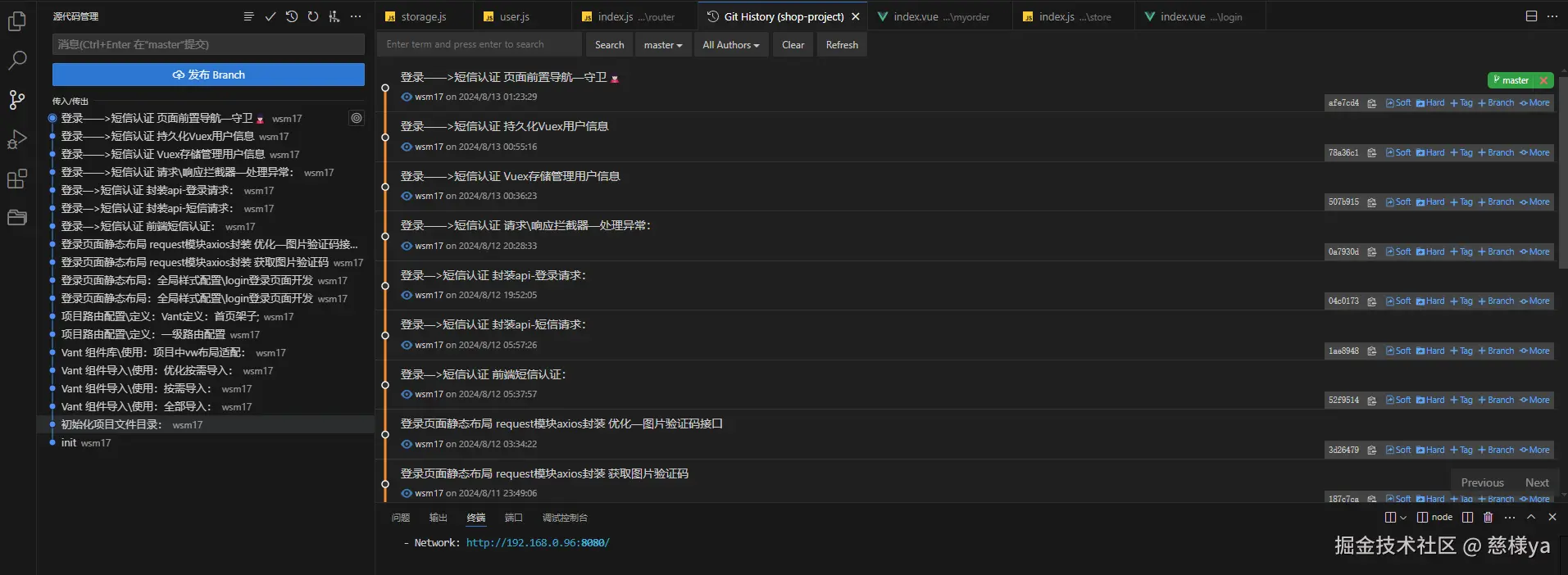1568x575 pixels.
Task: Open the All Authors dropdown
Action: coord(730,45)
